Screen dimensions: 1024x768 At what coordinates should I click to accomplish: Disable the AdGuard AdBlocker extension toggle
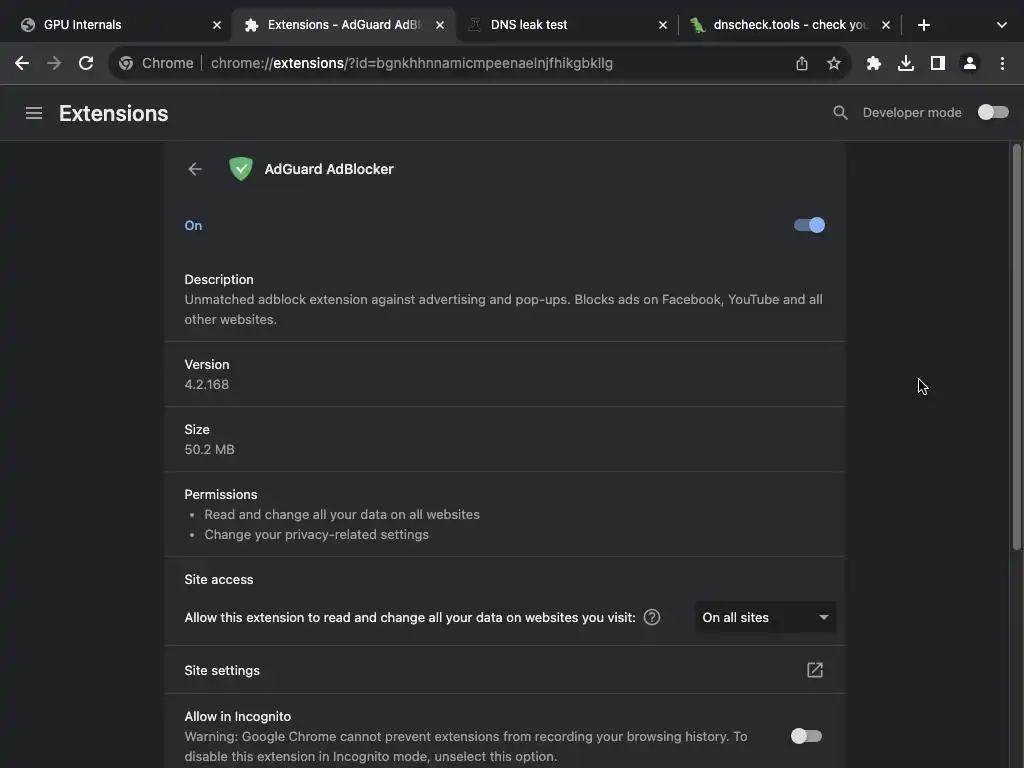click(809, 225)
